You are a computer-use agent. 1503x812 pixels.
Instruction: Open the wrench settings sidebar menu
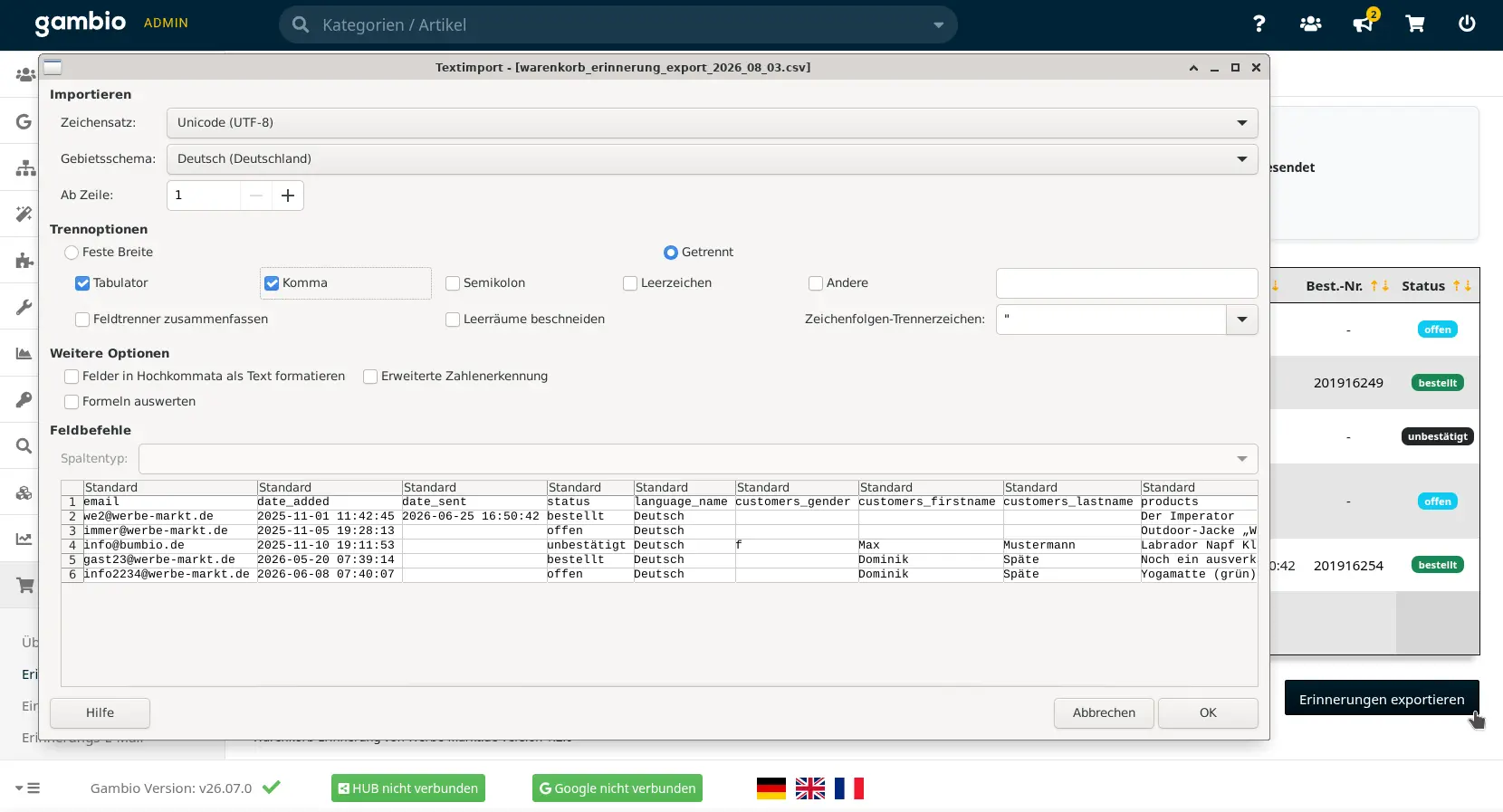click(x=24, y=307)
